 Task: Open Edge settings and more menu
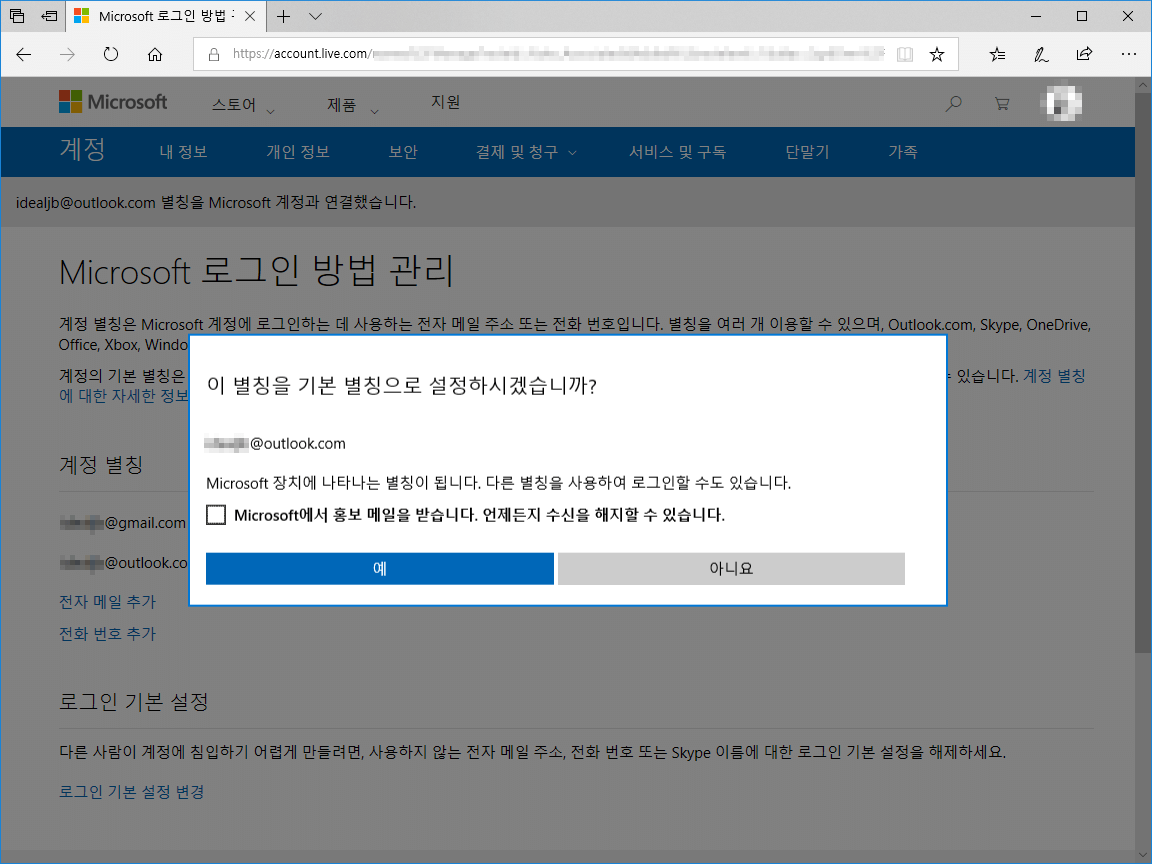pos(1128,54)
